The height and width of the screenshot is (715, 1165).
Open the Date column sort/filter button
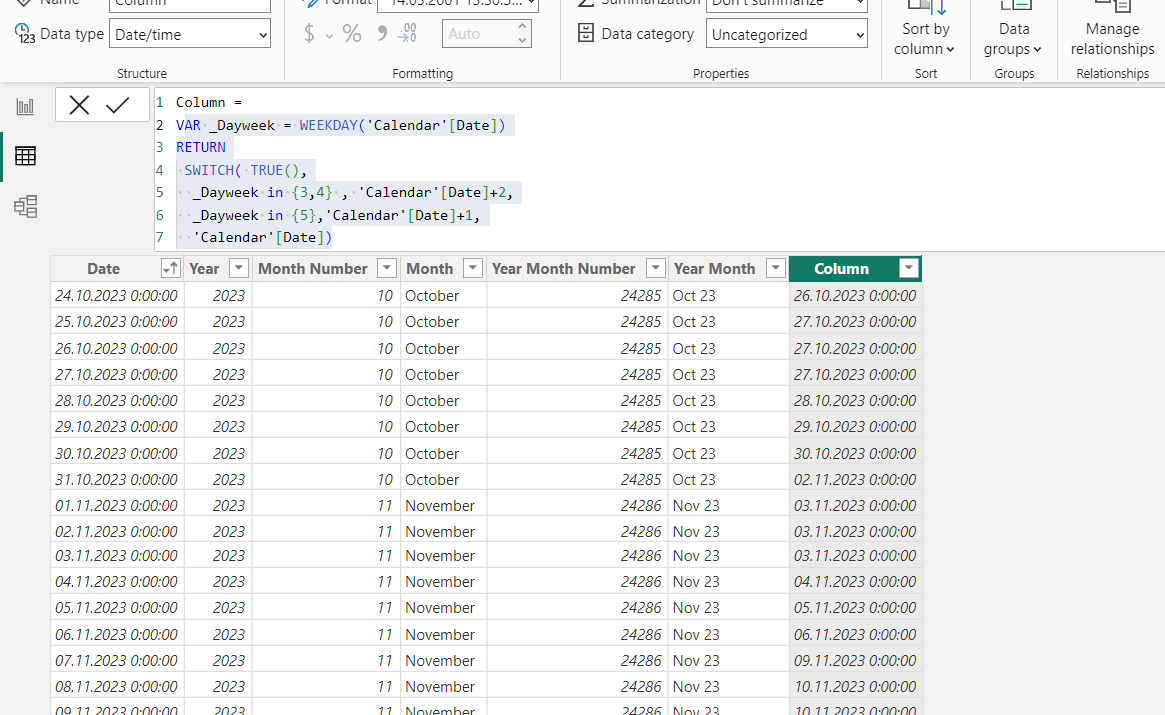click(170, 268)
